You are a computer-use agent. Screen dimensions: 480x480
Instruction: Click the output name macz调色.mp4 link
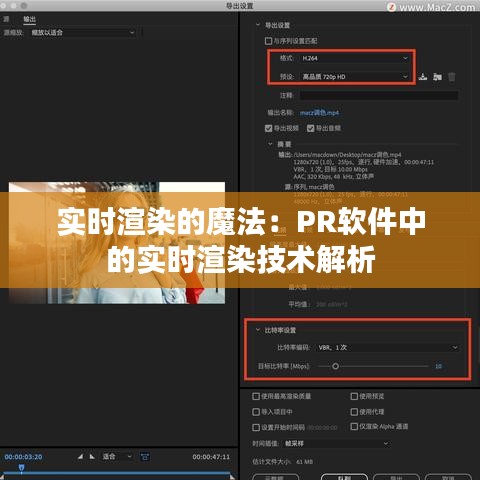pyautogui.click(x=319, y=113)
